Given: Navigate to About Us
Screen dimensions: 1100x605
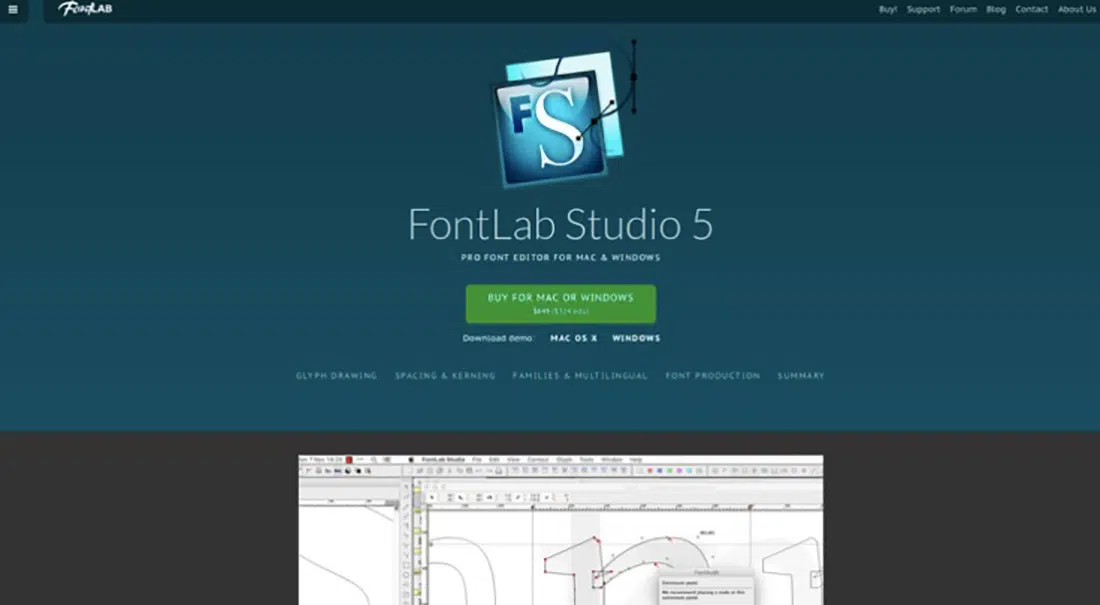Looking at the screenshot, I should pos(1076,10).
